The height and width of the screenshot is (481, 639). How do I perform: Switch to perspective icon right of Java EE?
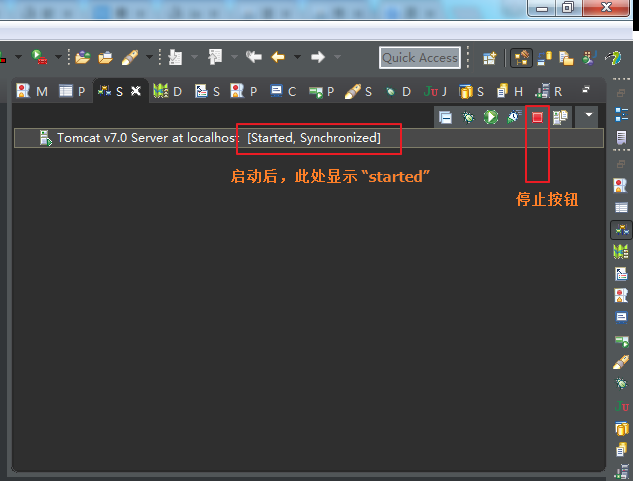(544, 58)
